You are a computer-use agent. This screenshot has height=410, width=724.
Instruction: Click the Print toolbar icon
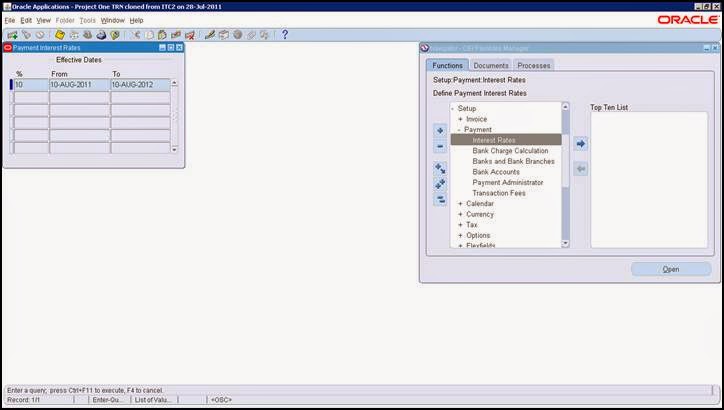(x=101, y=35)
